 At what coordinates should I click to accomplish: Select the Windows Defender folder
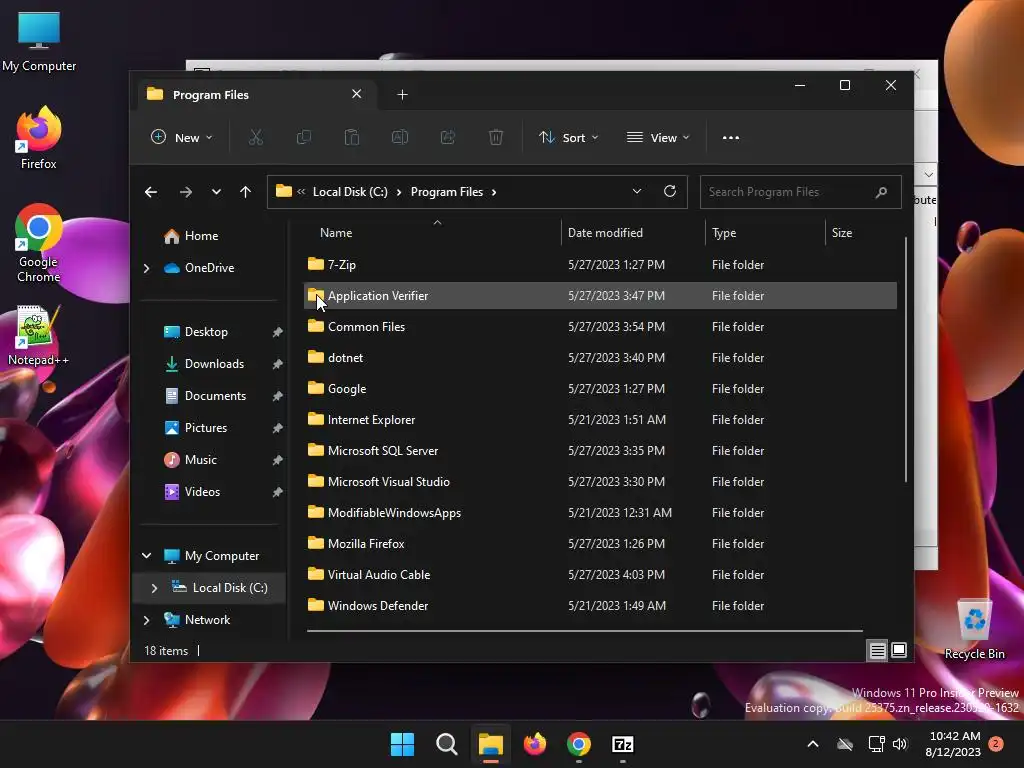coord(600,605)
